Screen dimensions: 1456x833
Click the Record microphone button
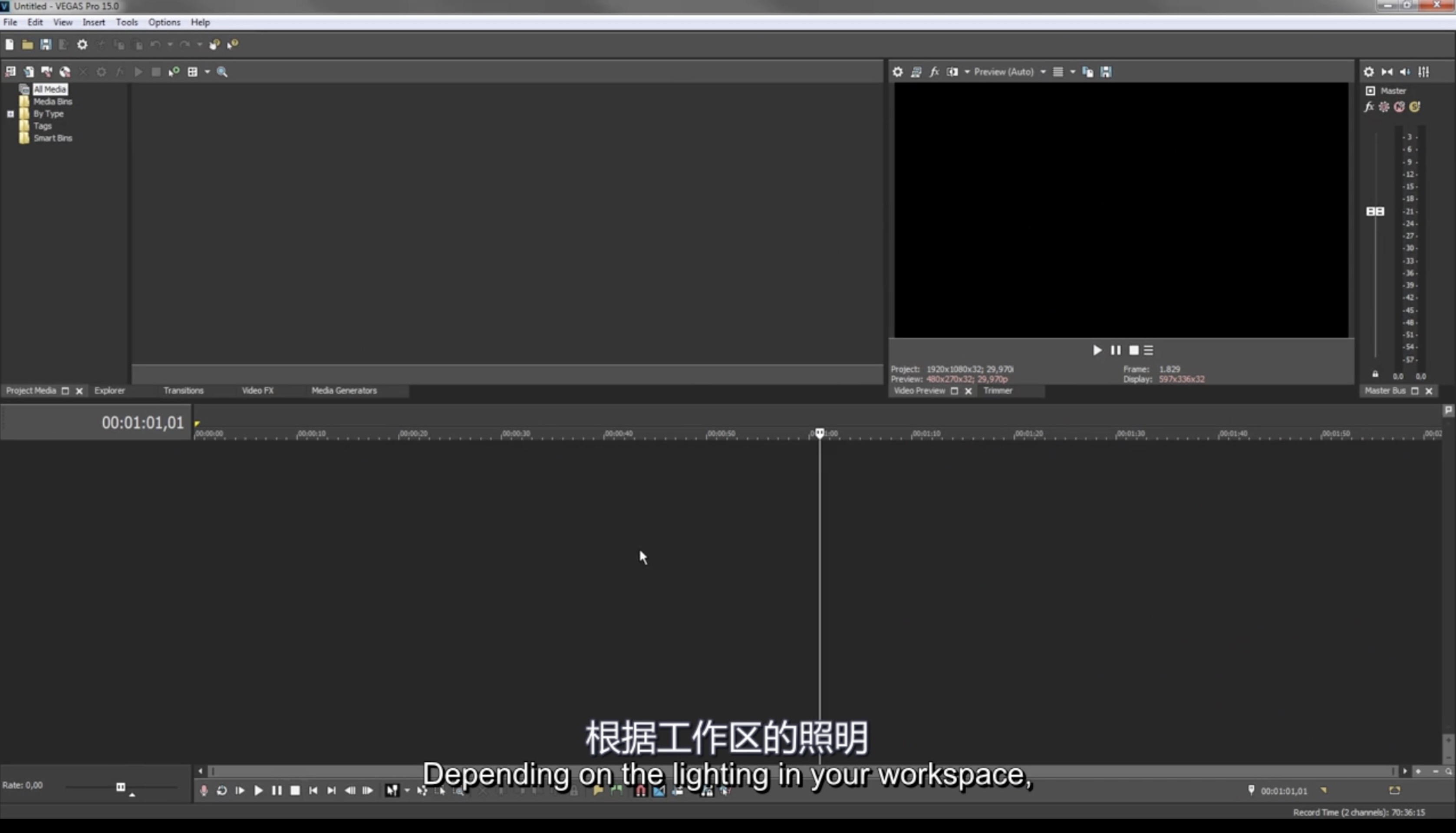click(204, 790)
